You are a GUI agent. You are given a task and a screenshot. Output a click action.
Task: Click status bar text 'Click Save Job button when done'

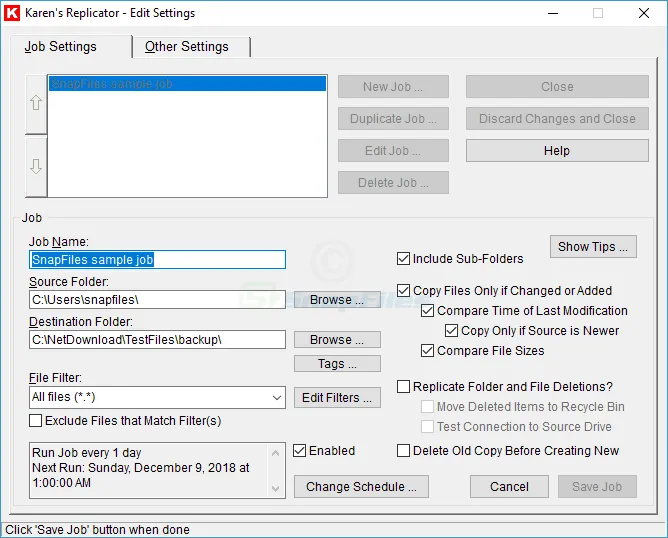[97, 529]
